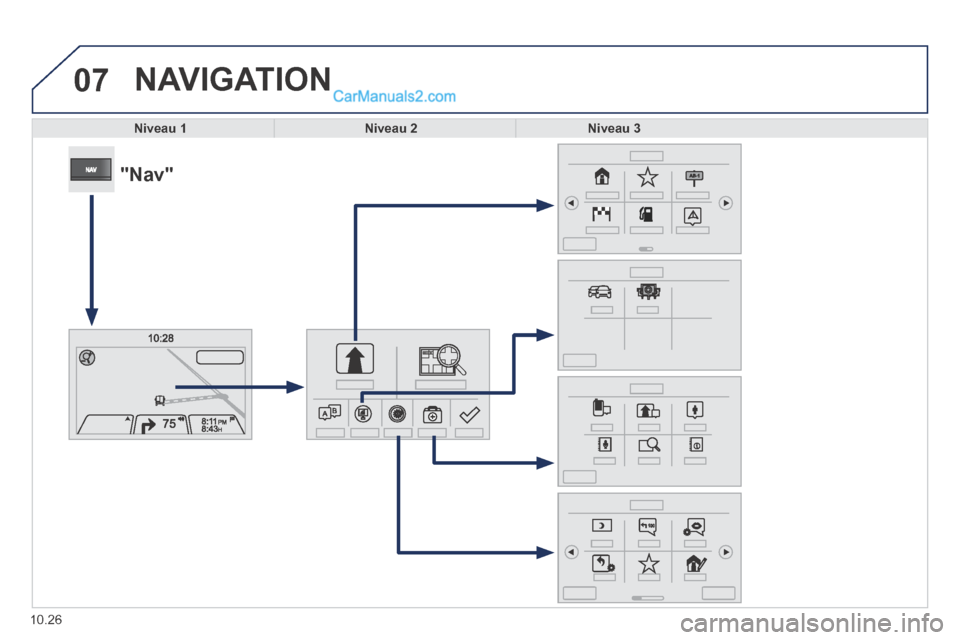Open the map magnifier search icon
Screen dimensions: 960x640
tap(442, 360)
